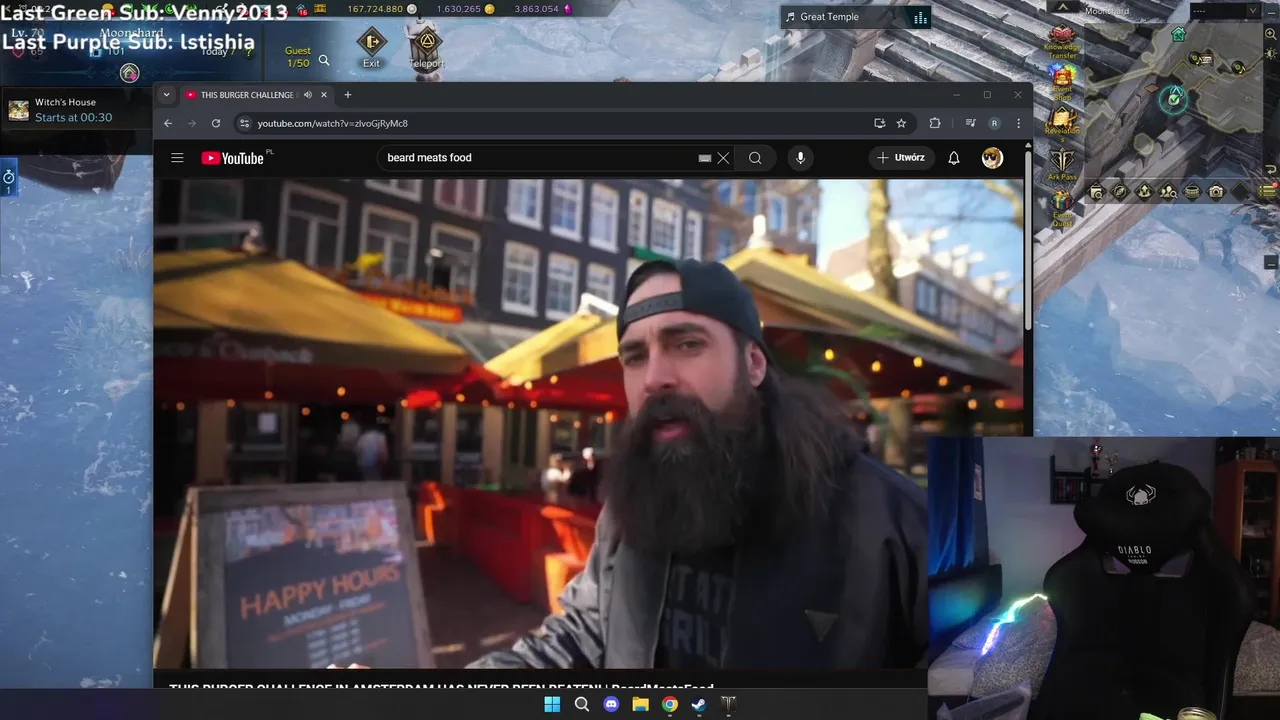The width and height of the screenshot is (1280, 720).
Task: Select the THIS BURGER CHALLENGE tab
Action: 248,95
